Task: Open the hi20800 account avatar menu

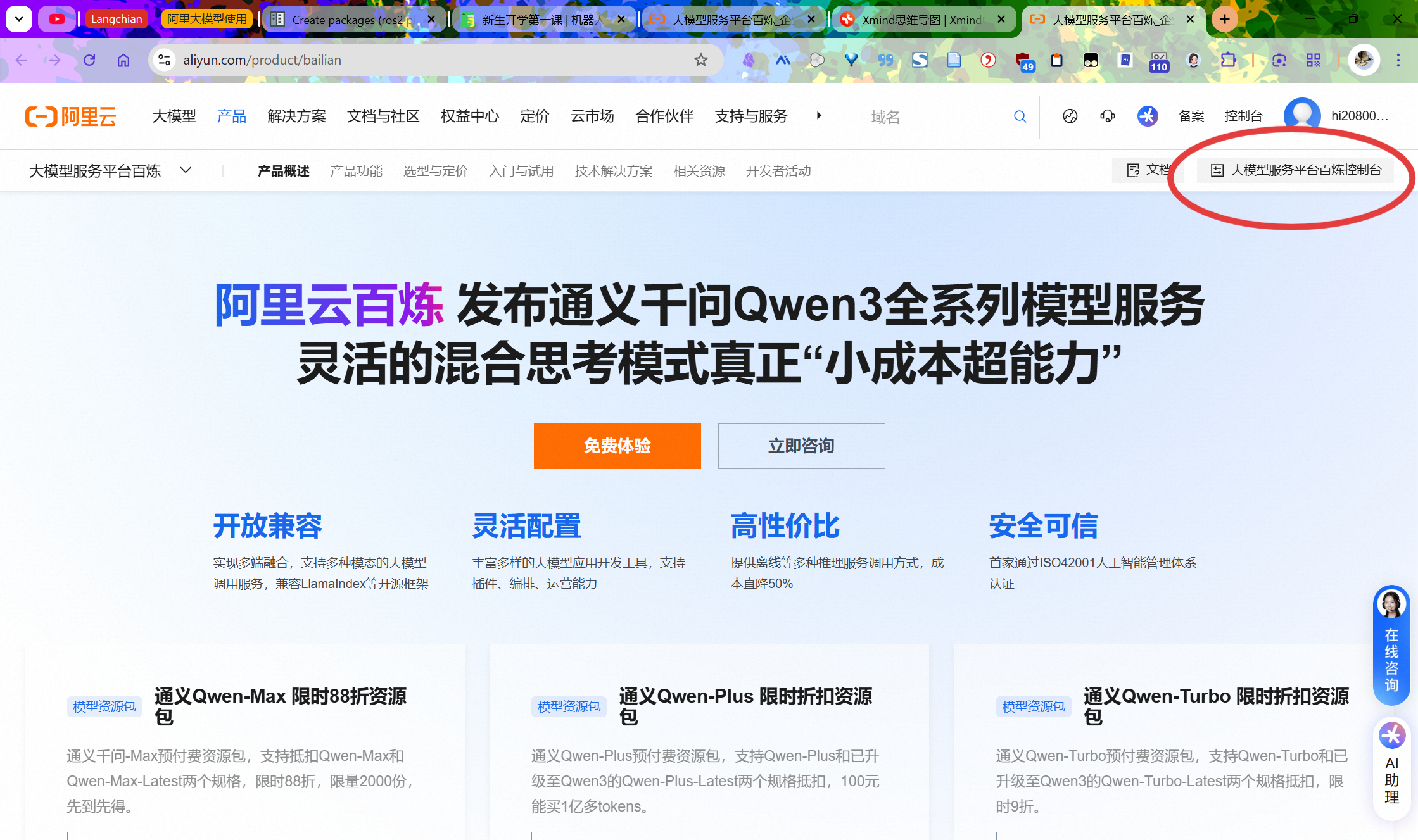Action: (x=1302, y=116)
